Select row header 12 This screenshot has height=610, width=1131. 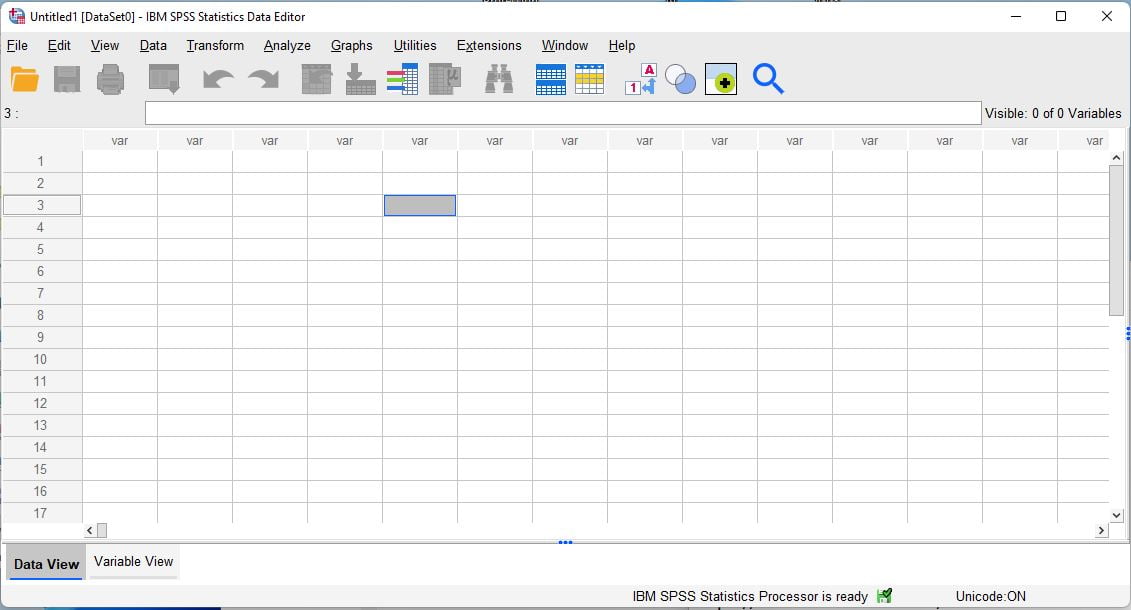coord(40,404)
